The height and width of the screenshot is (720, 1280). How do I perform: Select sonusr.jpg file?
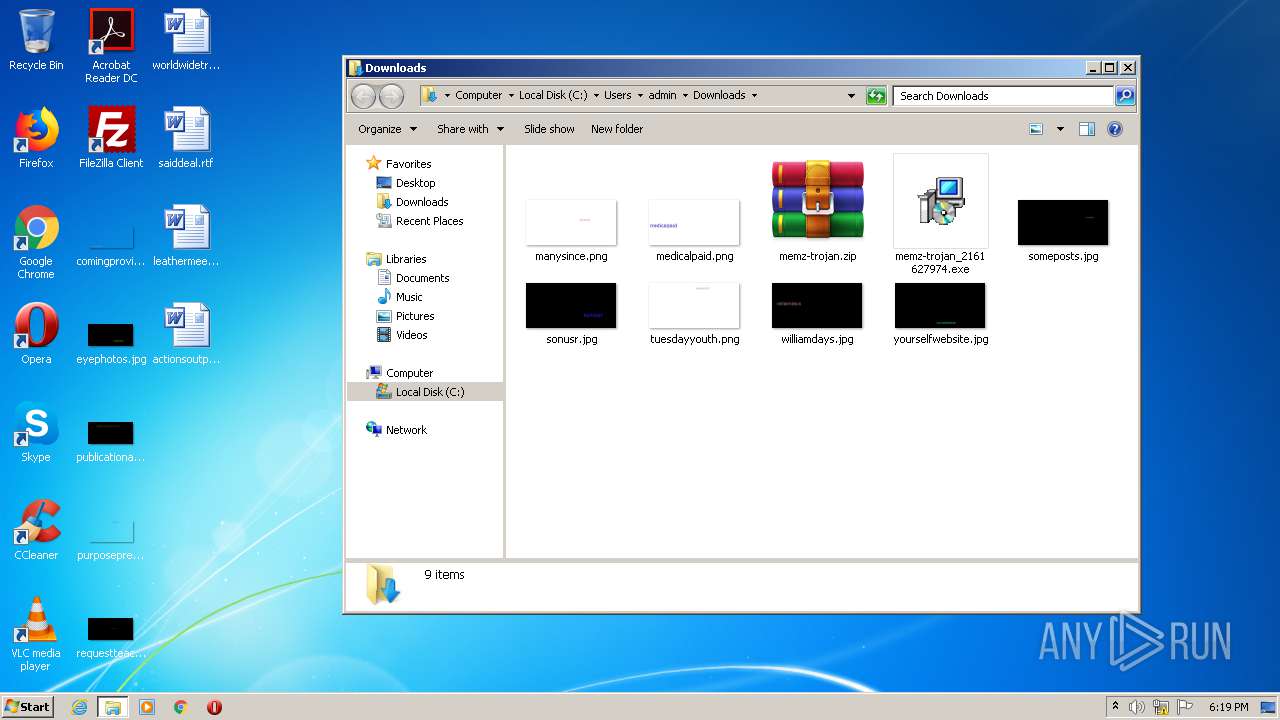pos(571,313)
